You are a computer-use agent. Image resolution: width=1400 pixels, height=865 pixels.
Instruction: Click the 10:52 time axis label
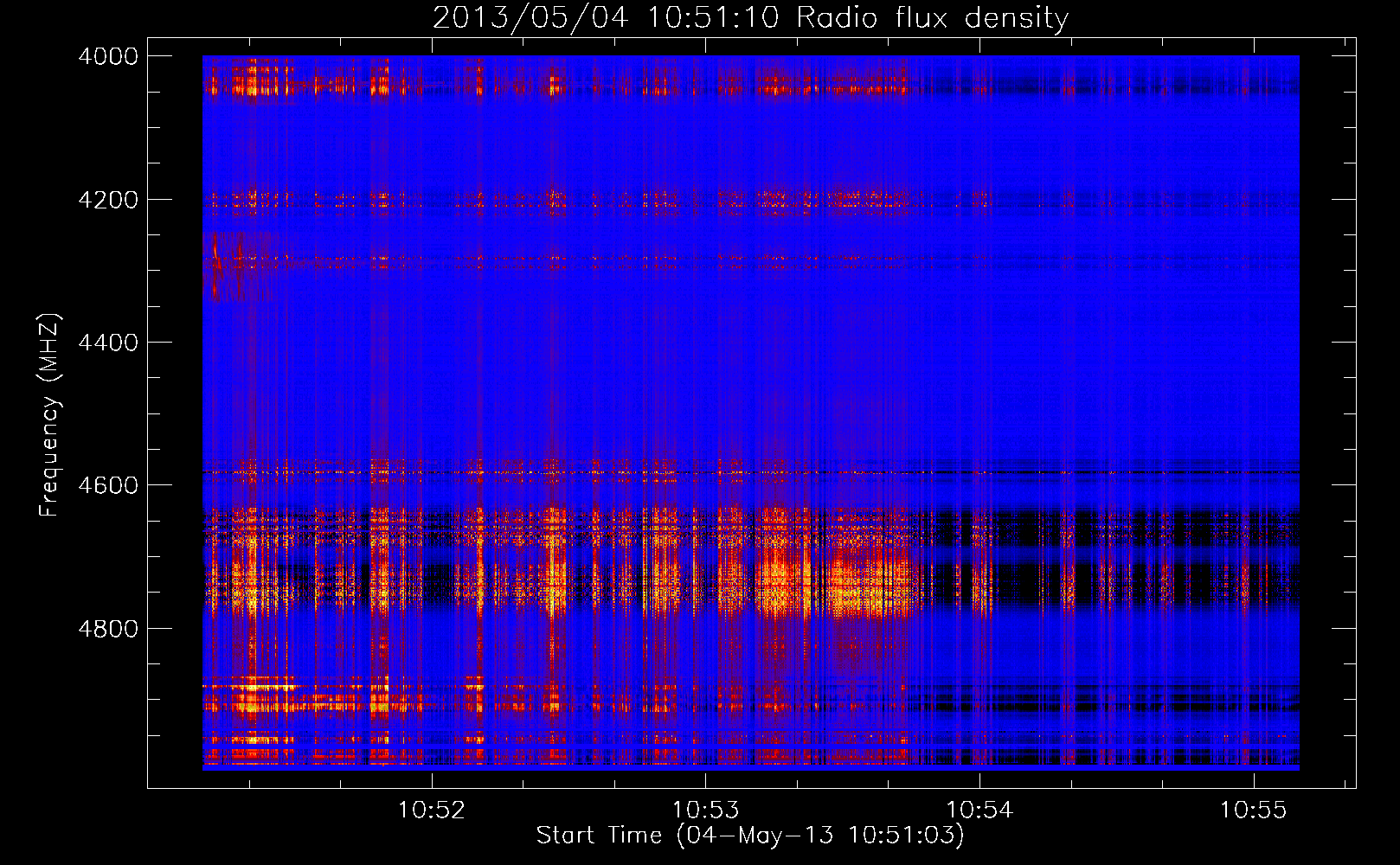(431, 810)
